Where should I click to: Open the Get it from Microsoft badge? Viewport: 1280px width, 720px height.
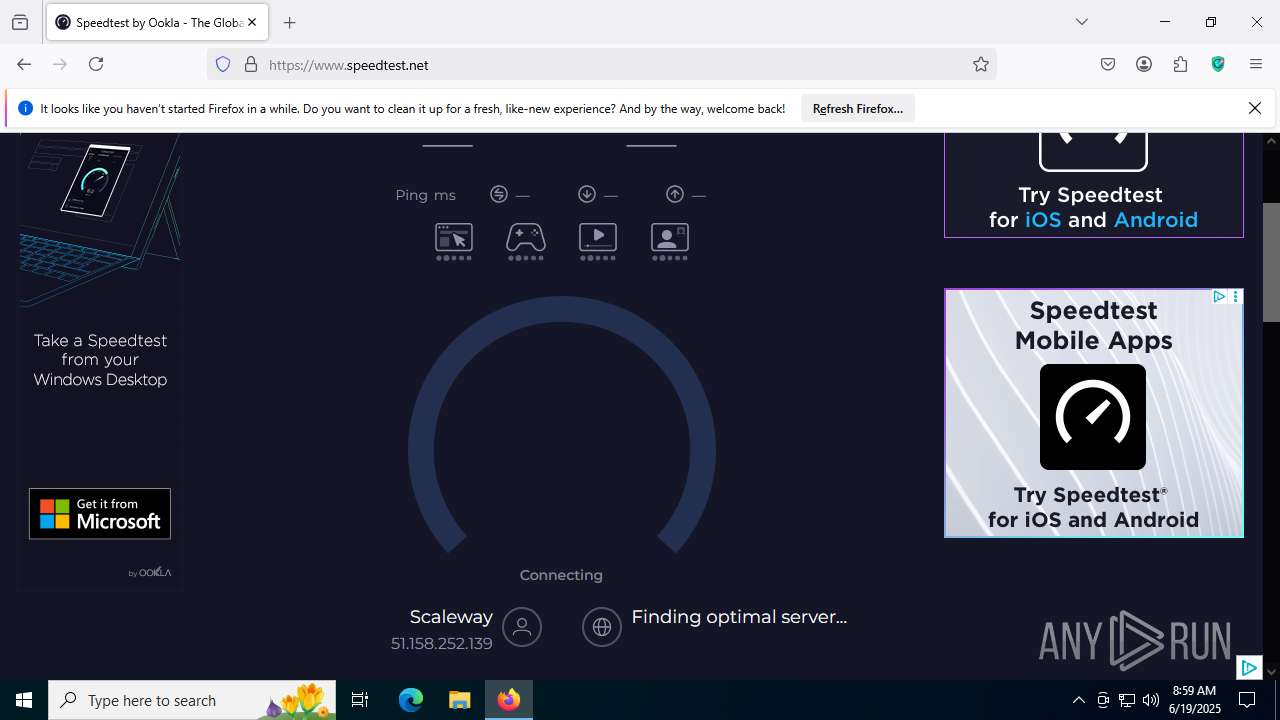click(x=100, y=514)
